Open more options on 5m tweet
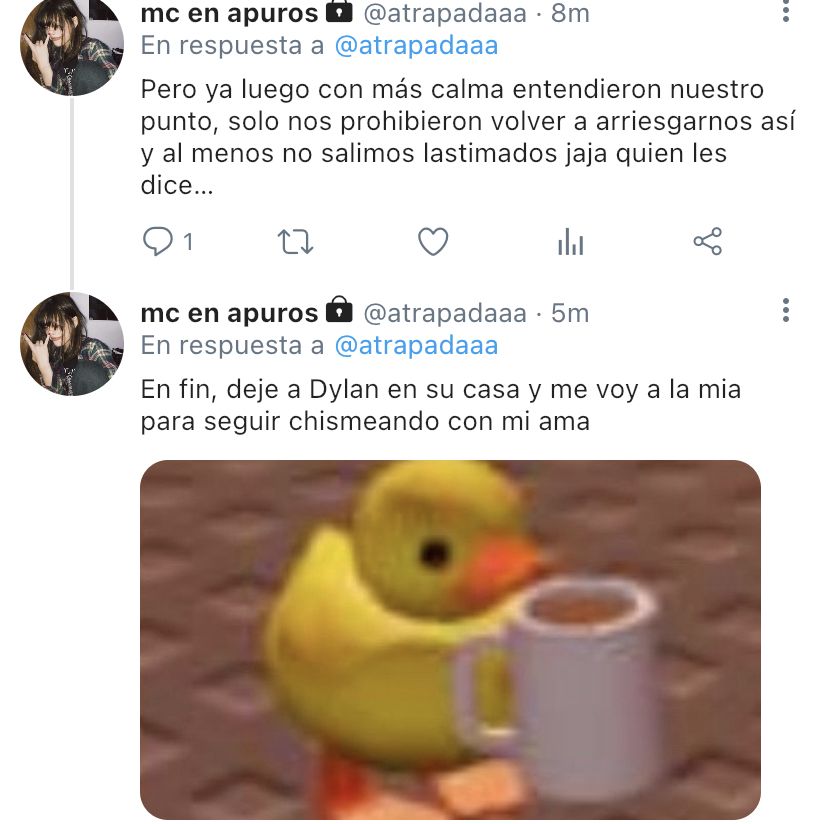The image size is (828, 824). tap(786, 311)
